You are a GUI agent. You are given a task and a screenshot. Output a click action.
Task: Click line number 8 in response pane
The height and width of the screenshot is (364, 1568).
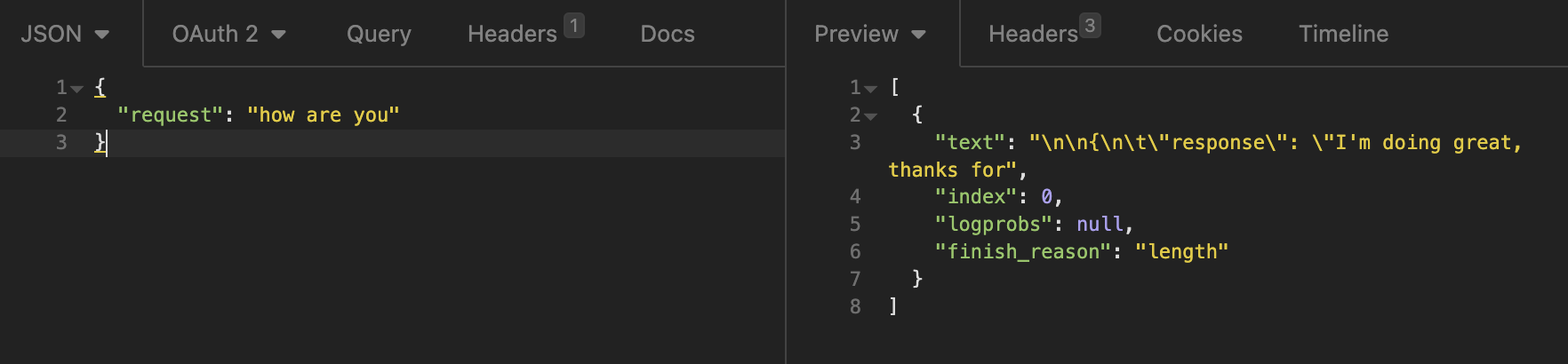(x=855, y=306)
